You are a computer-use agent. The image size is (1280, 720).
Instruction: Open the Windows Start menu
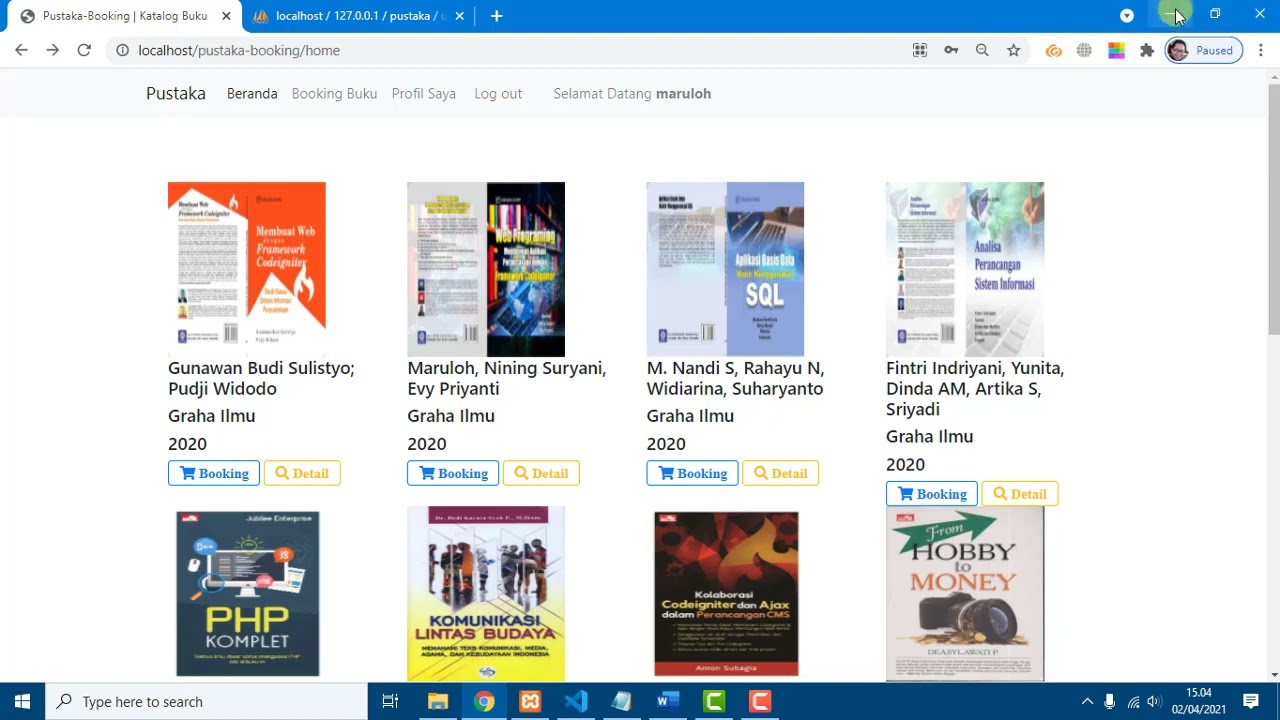[x=23, y=701]
